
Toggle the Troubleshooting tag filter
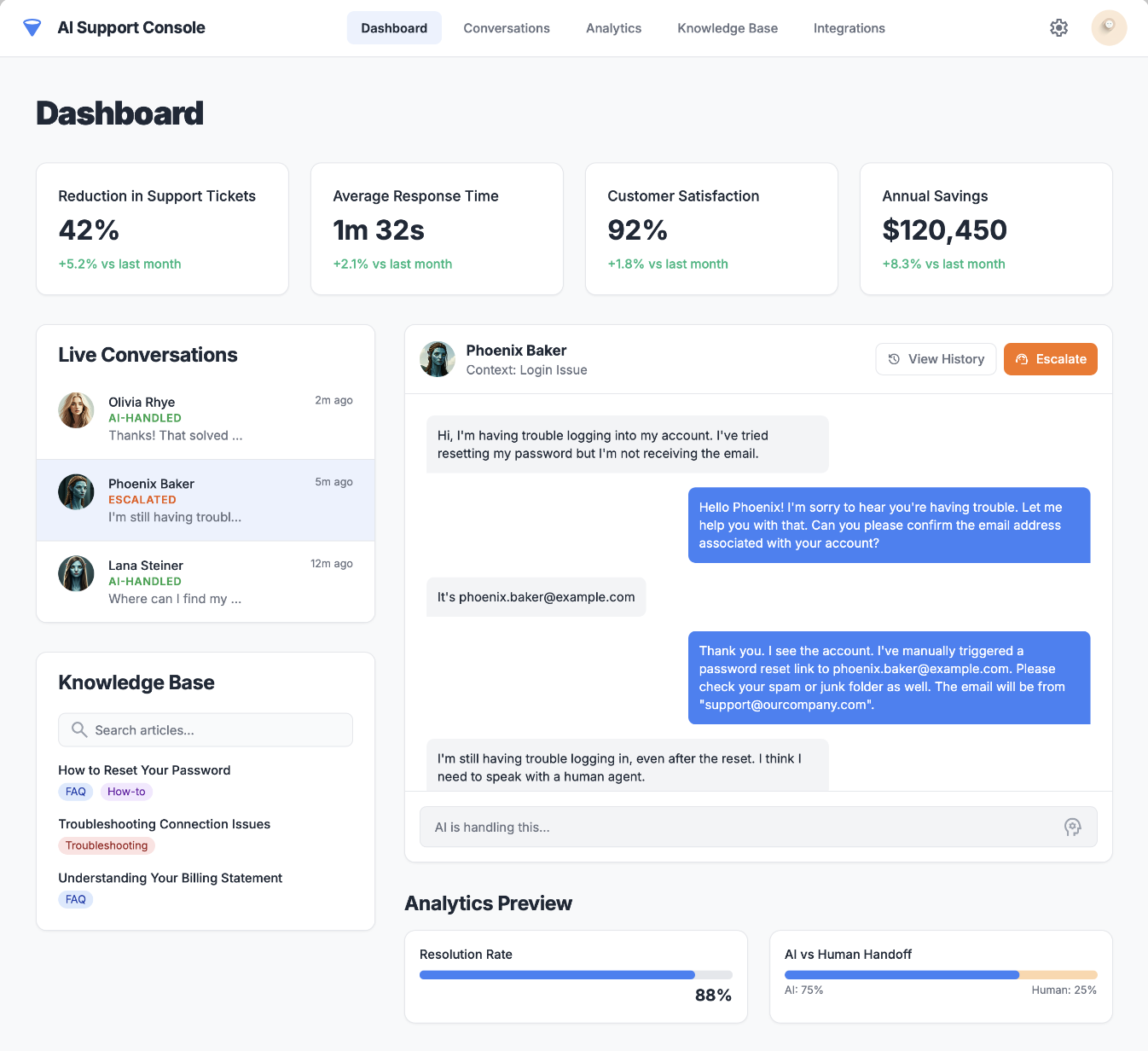[106, 845]
